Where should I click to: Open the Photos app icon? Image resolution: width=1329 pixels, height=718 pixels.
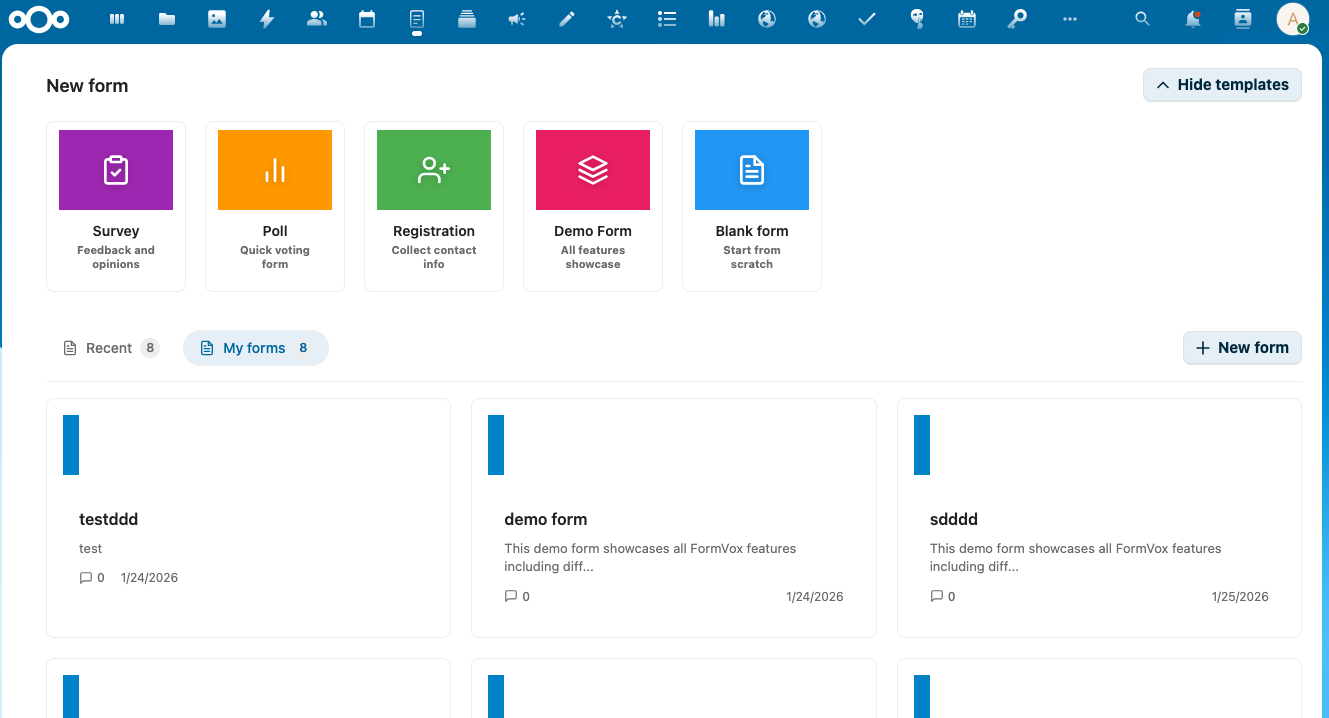(x=217, y=19)
